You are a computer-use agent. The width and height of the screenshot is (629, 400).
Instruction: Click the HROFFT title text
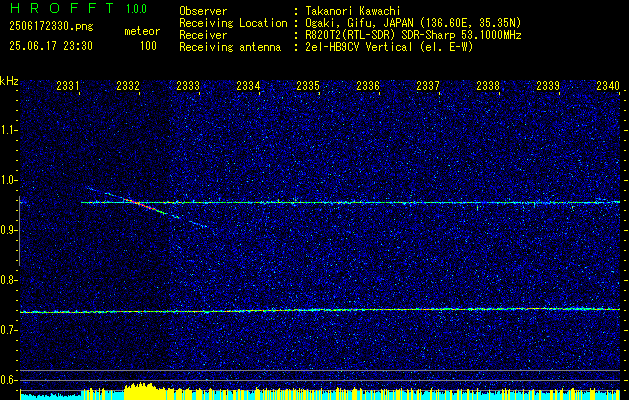62,8
